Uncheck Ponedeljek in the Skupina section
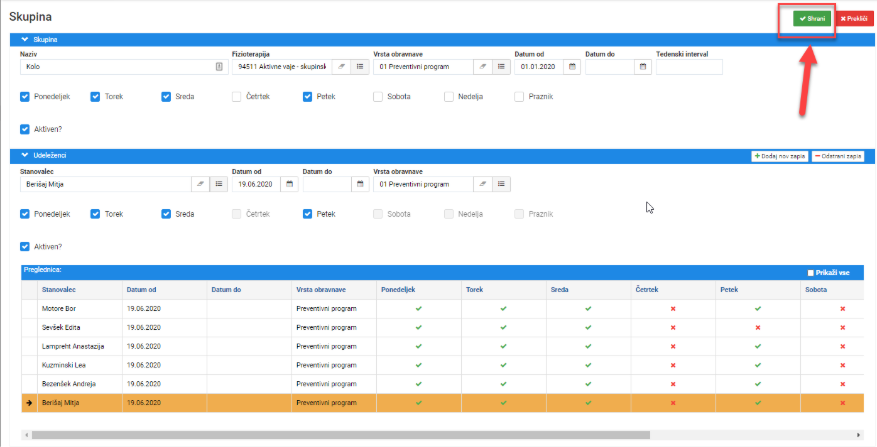Screen dimensions: 877x447 point(25,97)
